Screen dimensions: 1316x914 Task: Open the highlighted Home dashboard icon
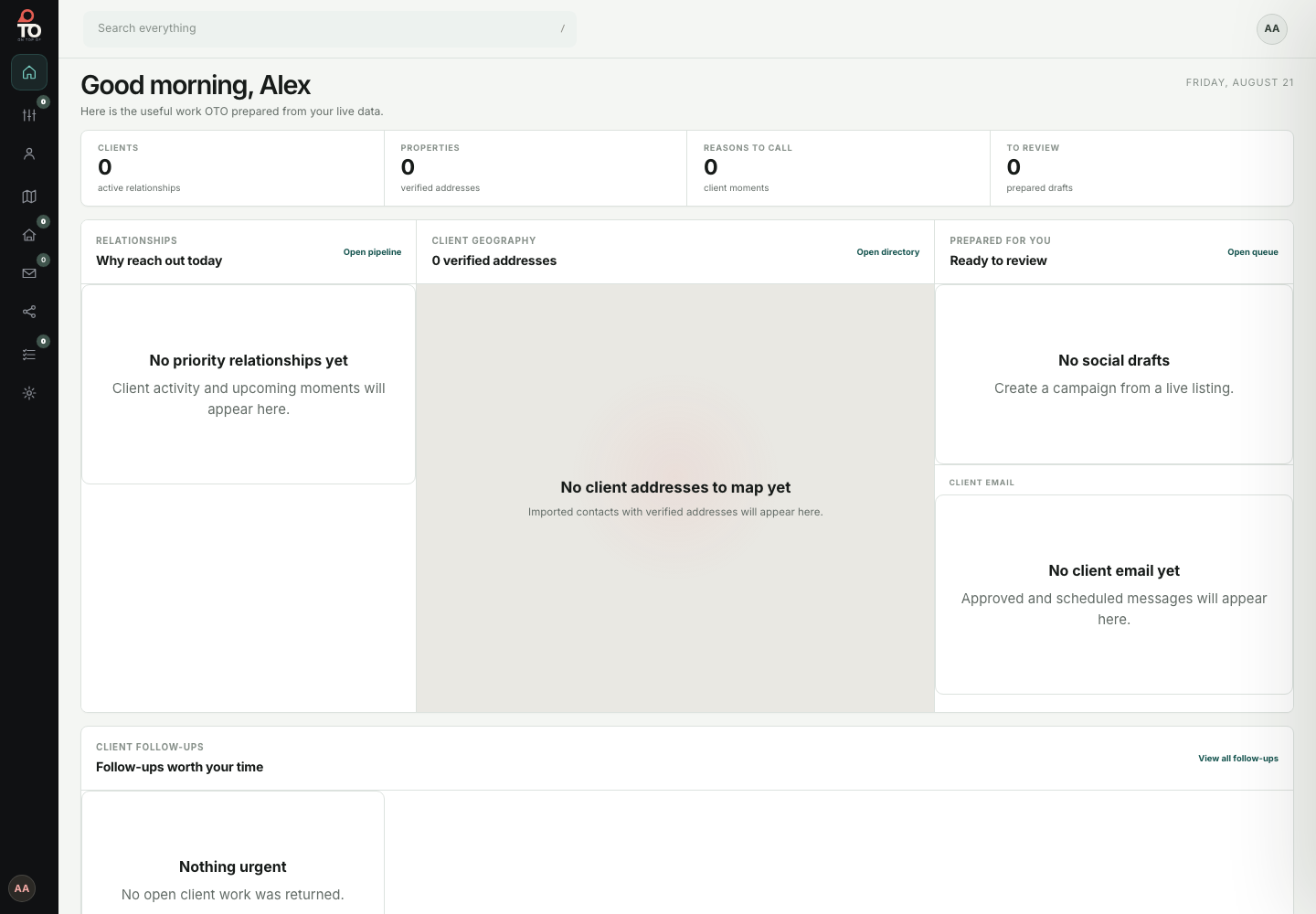tap(29, 72)
